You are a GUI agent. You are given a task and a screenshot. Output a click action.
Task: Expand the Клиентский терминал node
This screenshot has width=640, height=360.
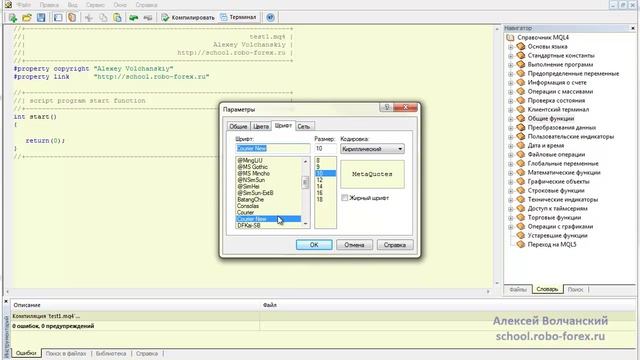pyautogui.click(x=510, y=110)
